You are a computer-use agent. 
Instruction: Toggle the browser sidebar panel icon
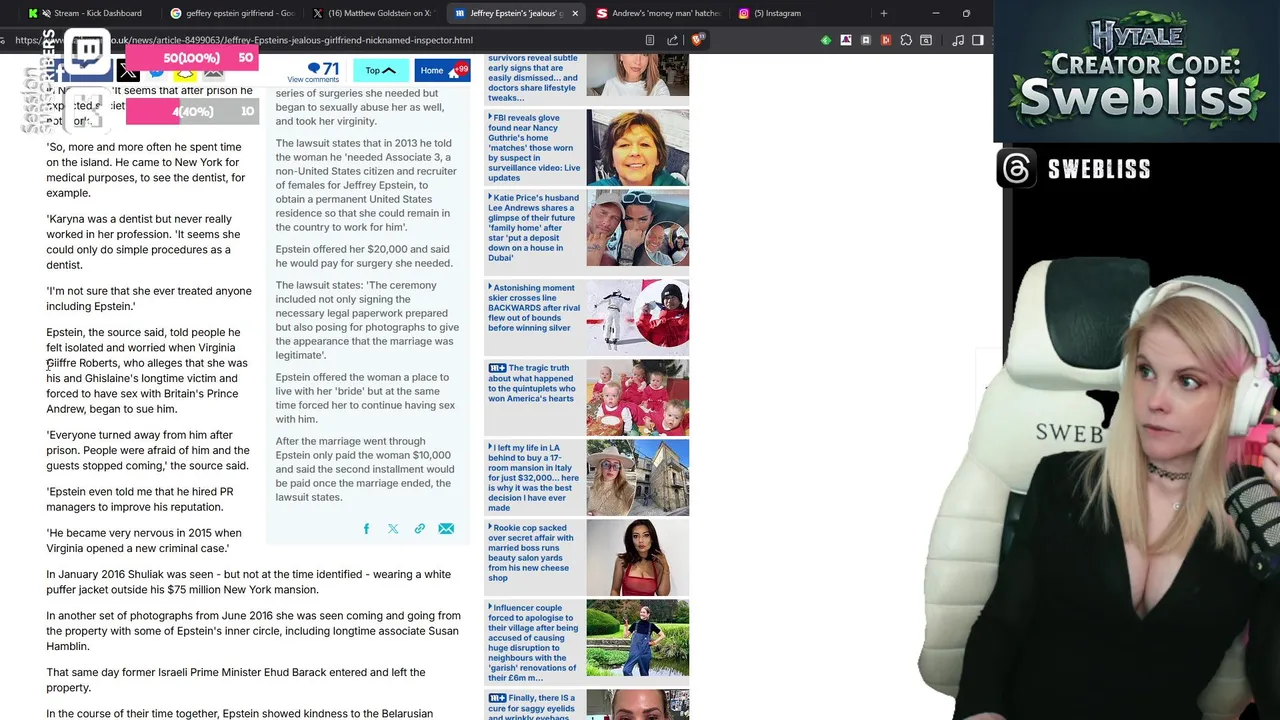(x=978, y=40)
